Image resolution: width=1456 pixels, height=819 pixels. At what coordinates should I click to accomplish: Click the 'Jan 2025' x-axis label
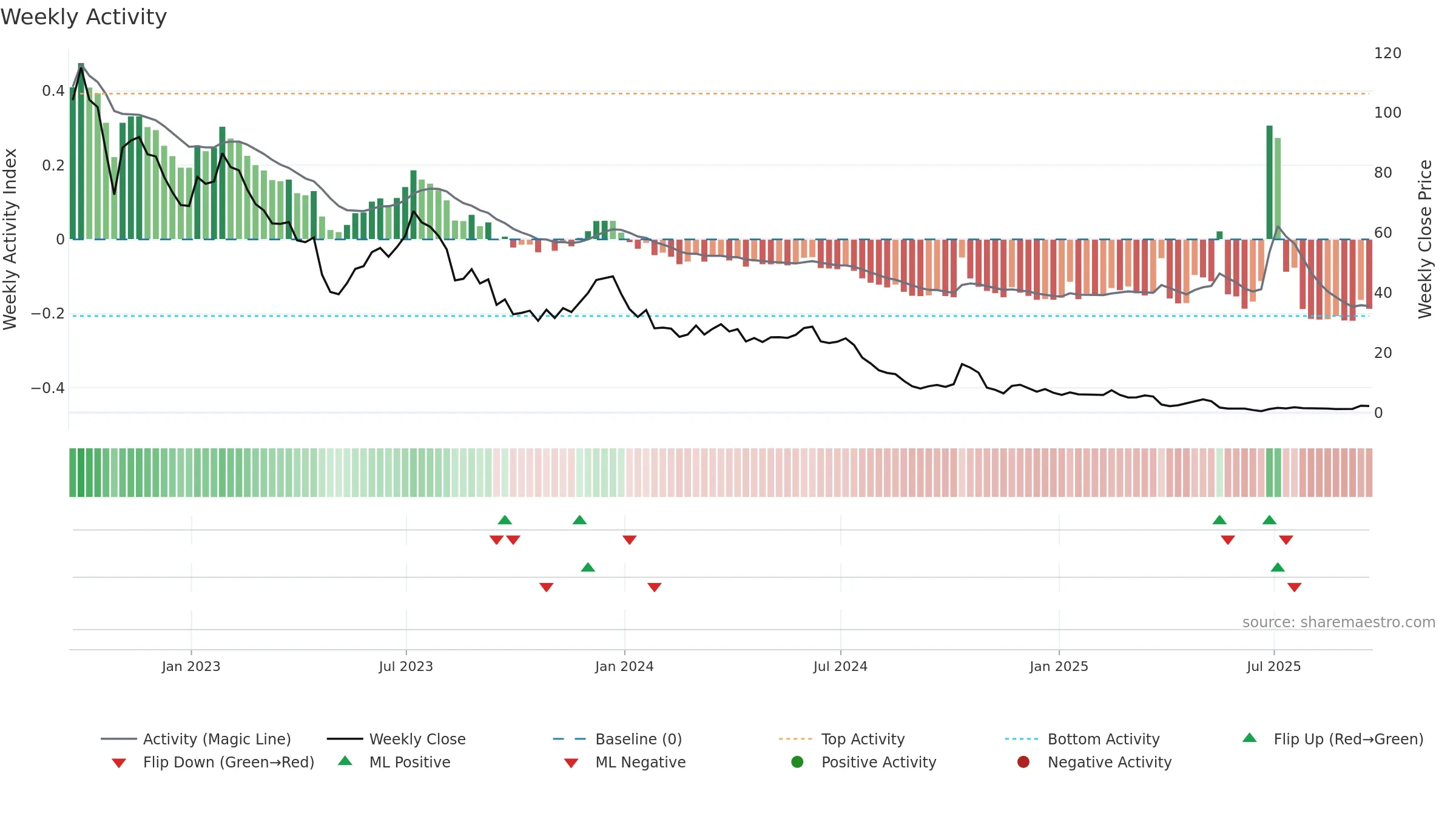[x=1059, y=666]
